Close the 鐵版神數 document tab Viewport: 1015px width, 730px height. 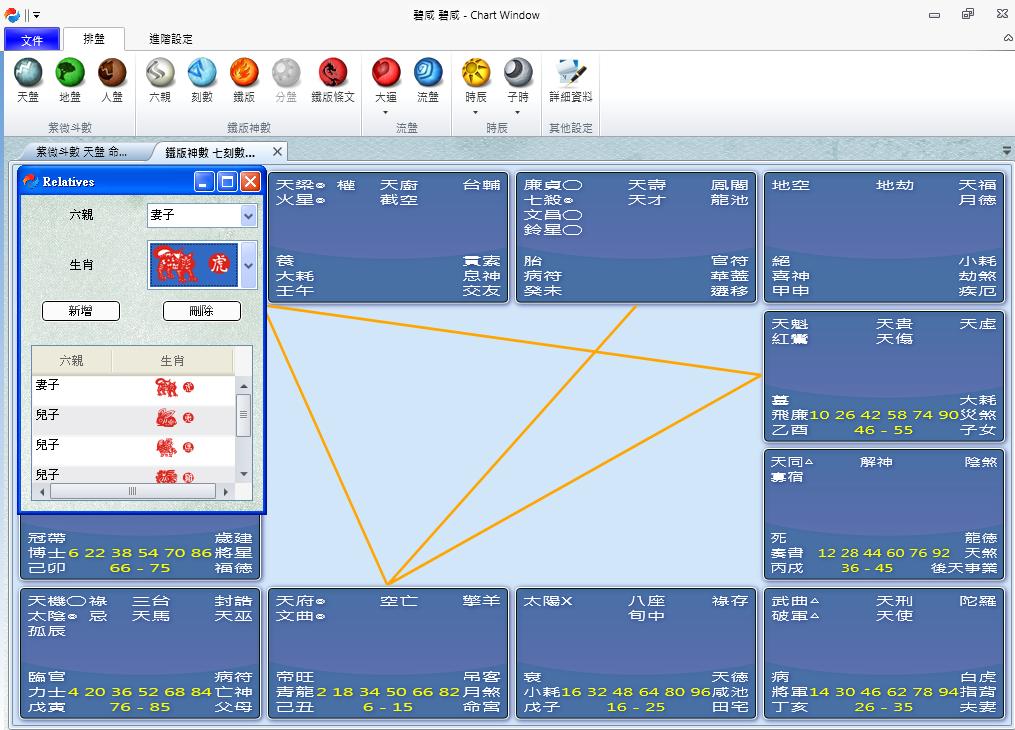click(x=278, y=152)
